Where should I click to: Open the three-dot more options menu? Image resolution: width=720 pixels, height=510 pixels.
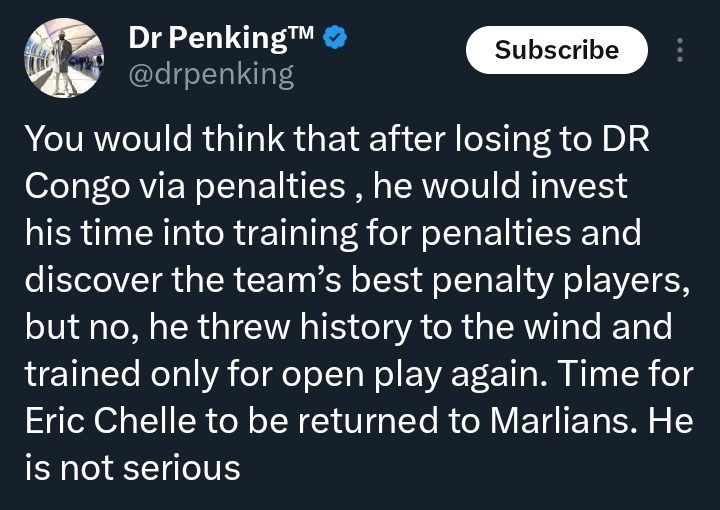pos(681,50)
